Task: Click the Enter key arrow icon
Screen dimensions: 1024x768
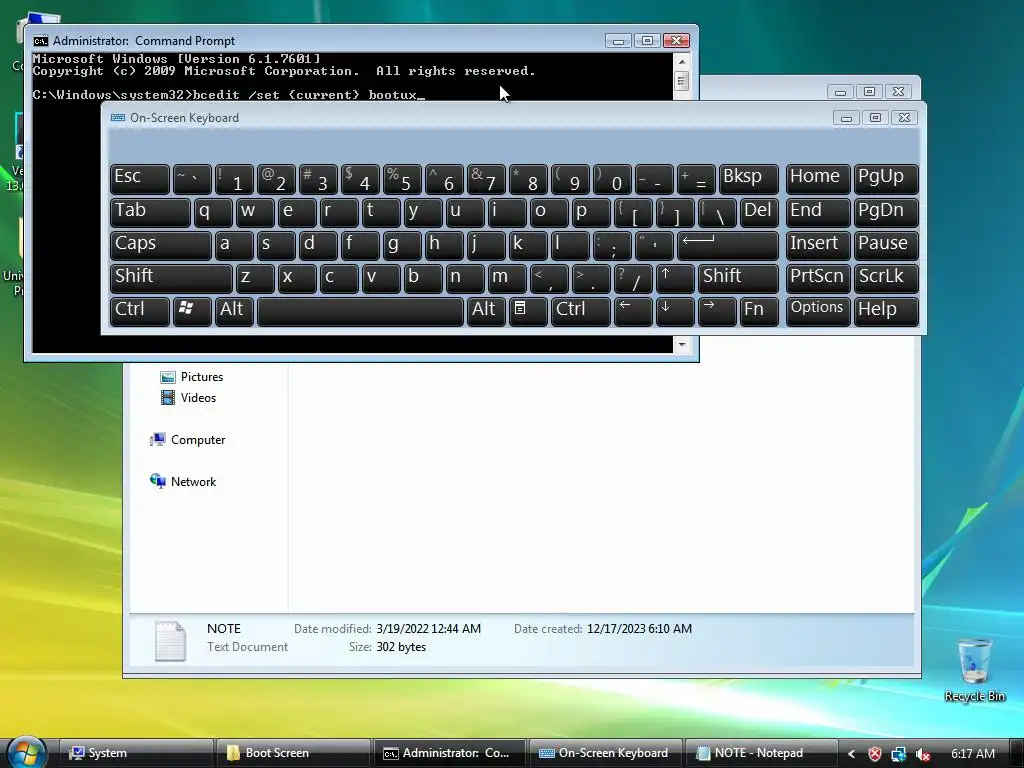Action: click(728, 245)
